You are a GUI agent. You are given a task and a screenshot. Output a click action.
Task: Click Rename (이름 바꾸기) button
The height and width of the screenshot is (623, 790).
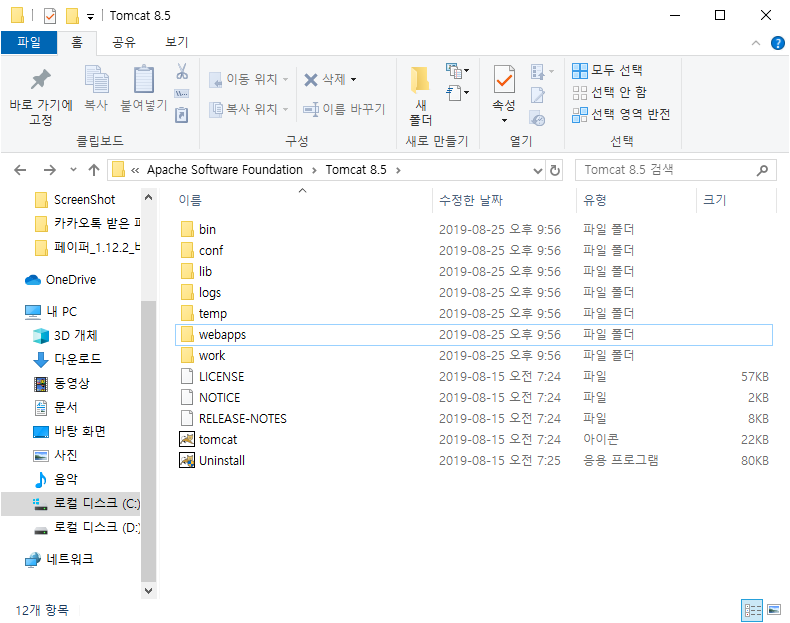(x=344, y=109)
